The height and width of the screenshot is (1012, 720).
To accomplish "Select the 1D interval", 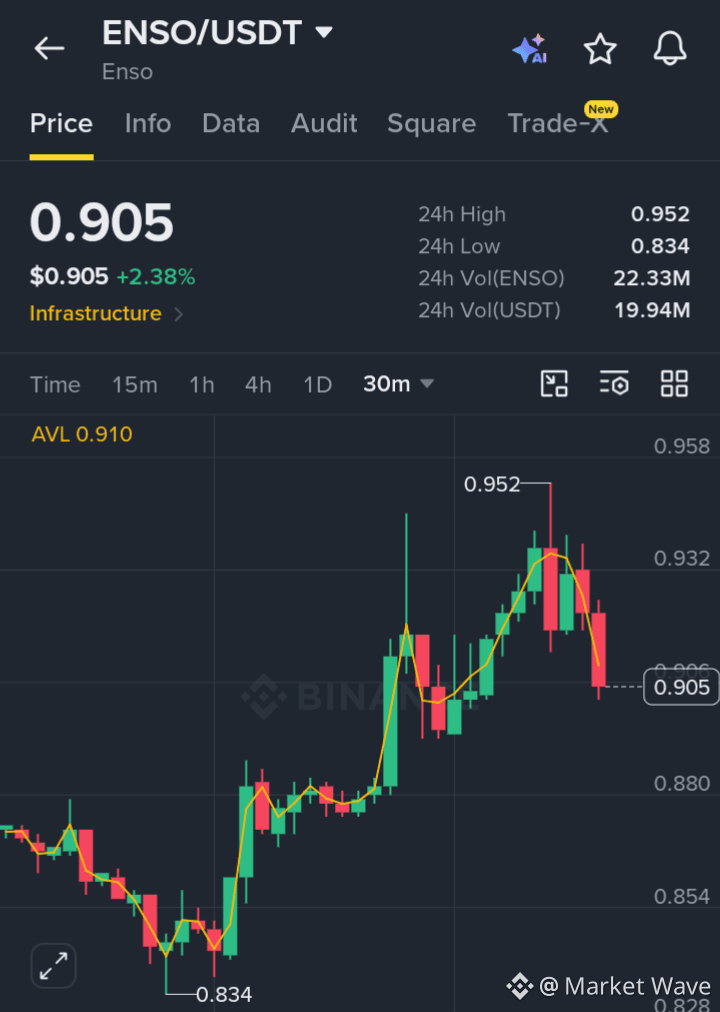I will [x=317, y=385].
